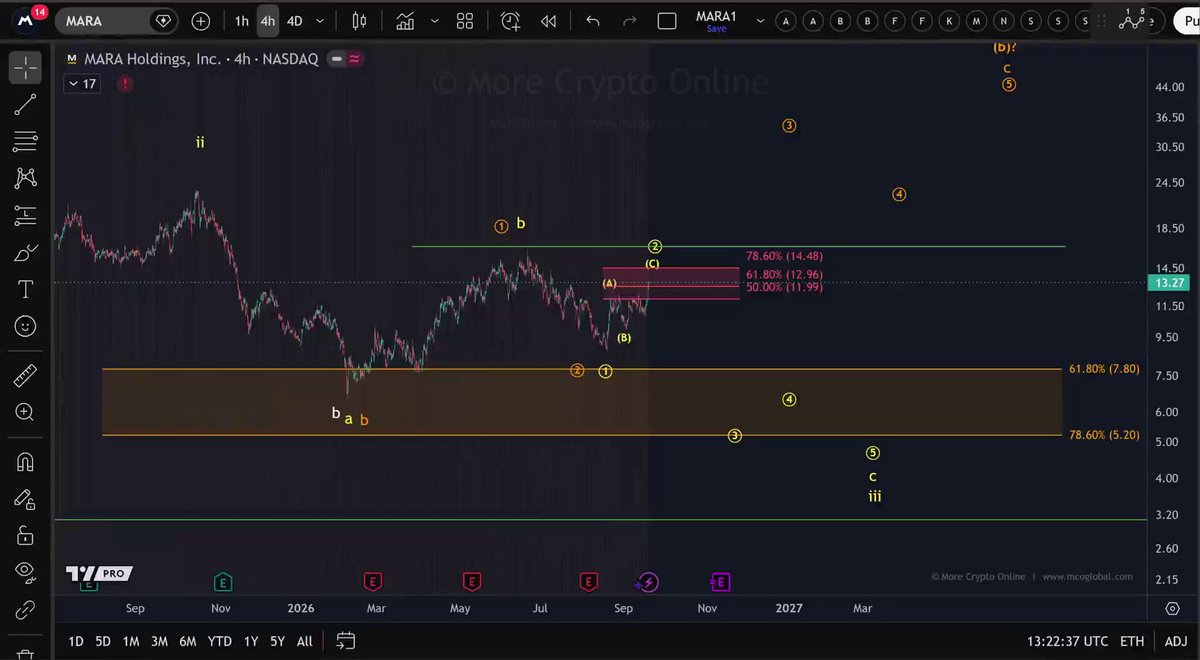Set date range to 6M
Image resolution: width=1200 pixels, height=660 pixels.
click(x=187, y=641)
